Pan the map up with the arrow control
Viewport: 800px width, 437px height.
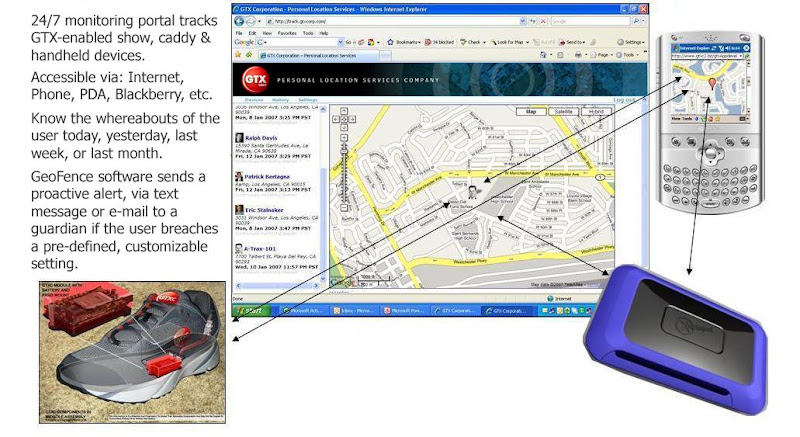[344, 111]
